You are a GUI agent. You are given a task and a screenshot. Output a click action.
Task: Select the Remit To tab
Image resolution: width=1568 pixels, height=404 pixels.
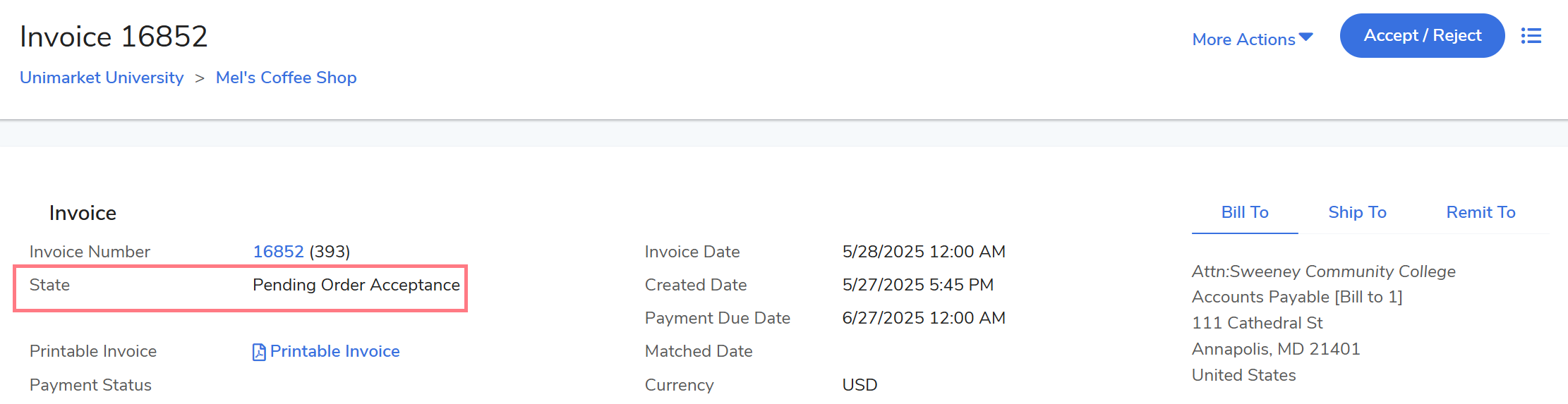[1480, 212]
